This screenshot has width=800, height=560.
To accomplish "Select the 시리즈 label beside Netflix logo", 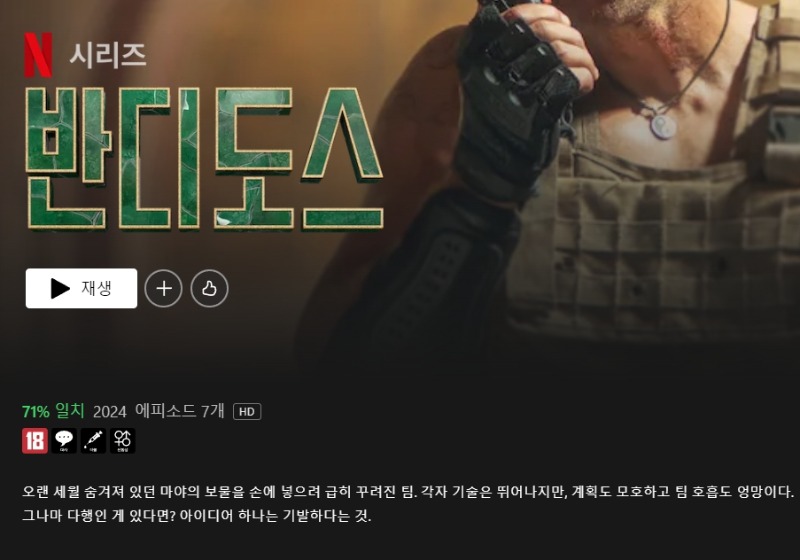I will click(x=108, y=55).
